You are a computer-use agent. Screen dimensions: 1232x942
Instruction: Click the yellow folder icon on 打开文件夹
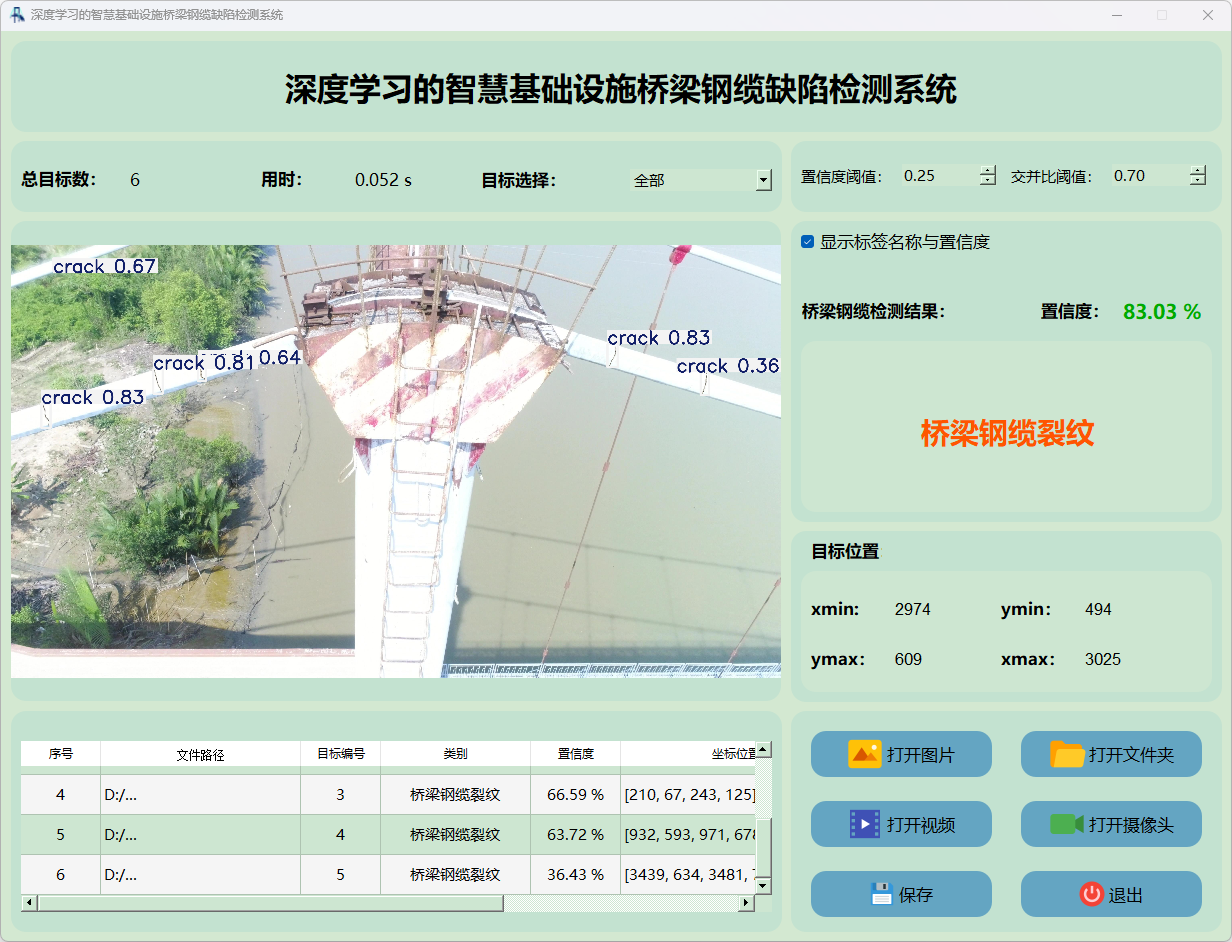click(1067, 754)
